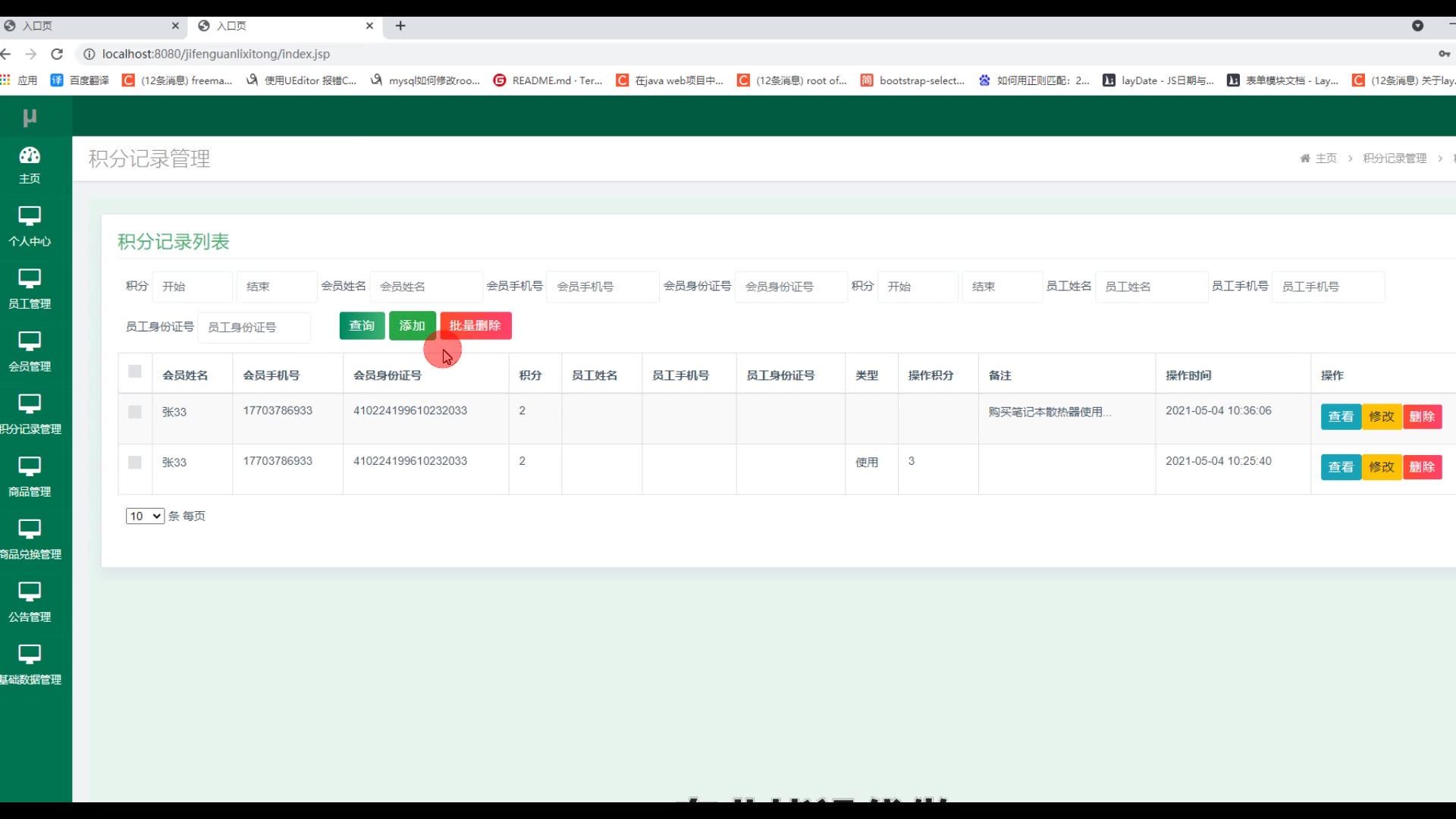This screenshot has height=819, width=1456.
Task: Click the green 查询 button
Action: (x=362, y=326)
